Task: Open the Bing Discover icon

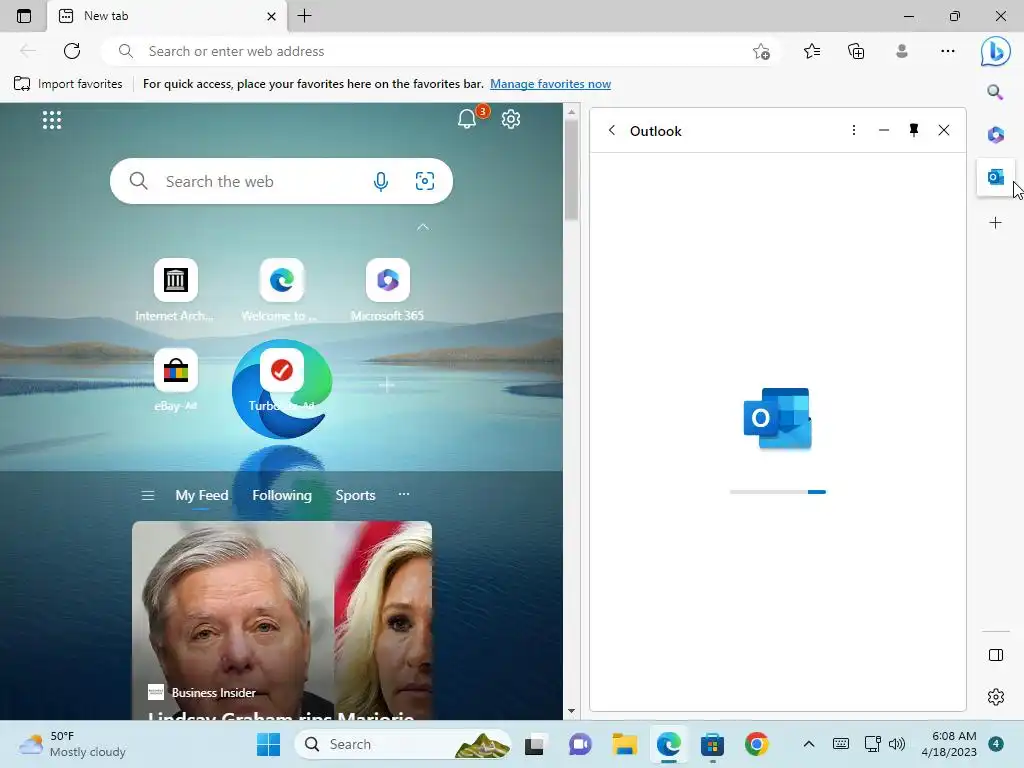Action: [995, 51]
